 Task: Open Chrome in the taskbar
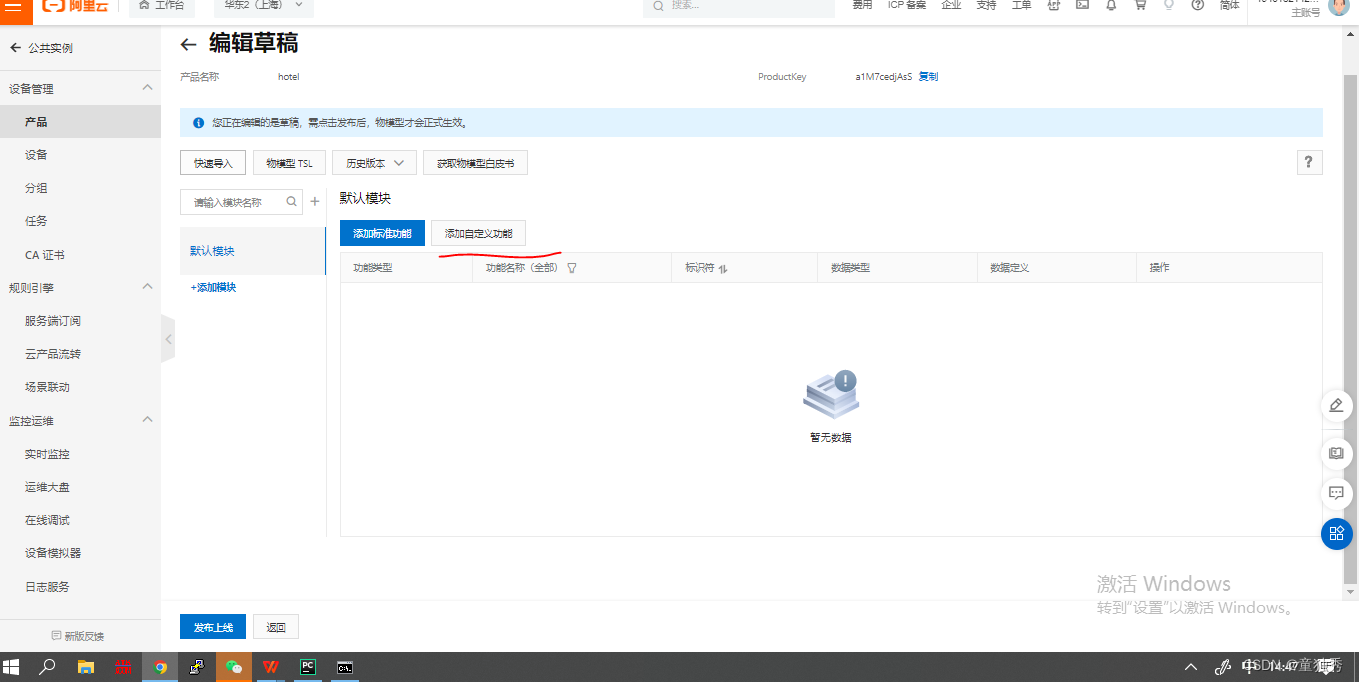(x=160, y=667)
